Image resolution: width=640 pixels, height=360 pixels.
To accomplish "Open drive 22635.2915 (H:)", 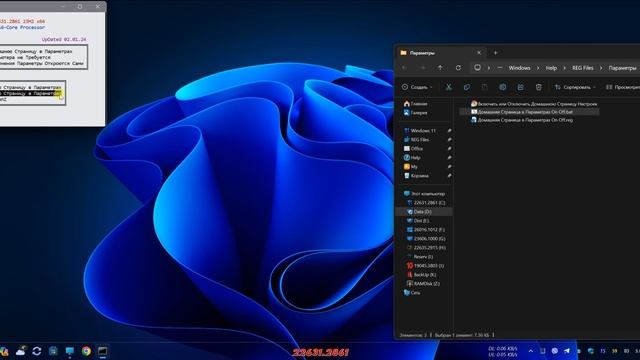I will coord(426,248).
